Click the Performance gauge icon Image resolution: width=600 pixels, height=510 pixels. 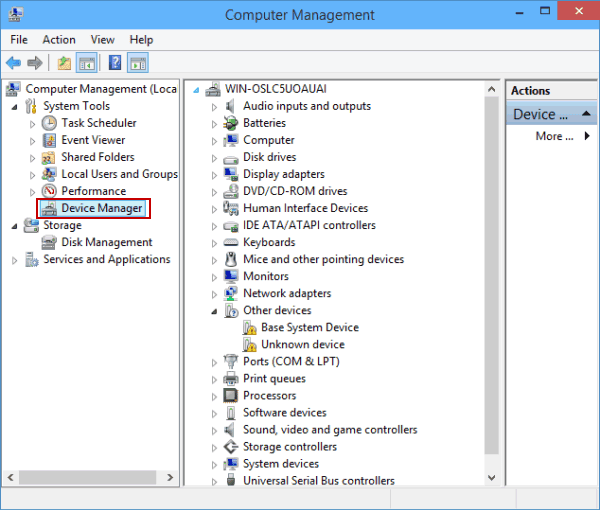(x=49, y=191)
